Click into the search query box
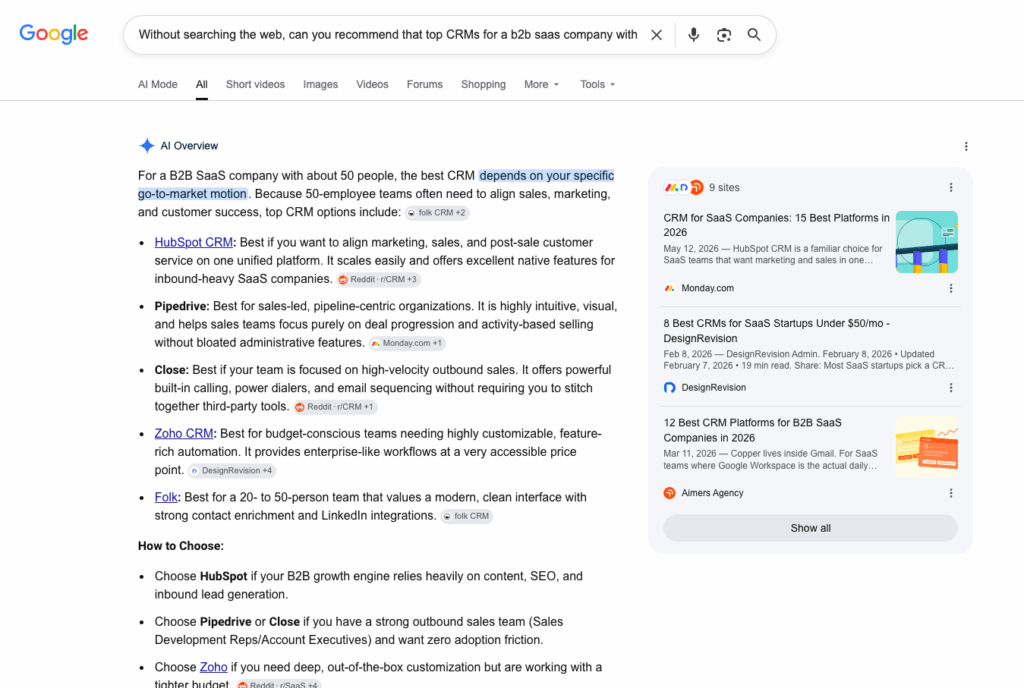This screenshot has width=1024, height=688. click(x=388, y=35)
